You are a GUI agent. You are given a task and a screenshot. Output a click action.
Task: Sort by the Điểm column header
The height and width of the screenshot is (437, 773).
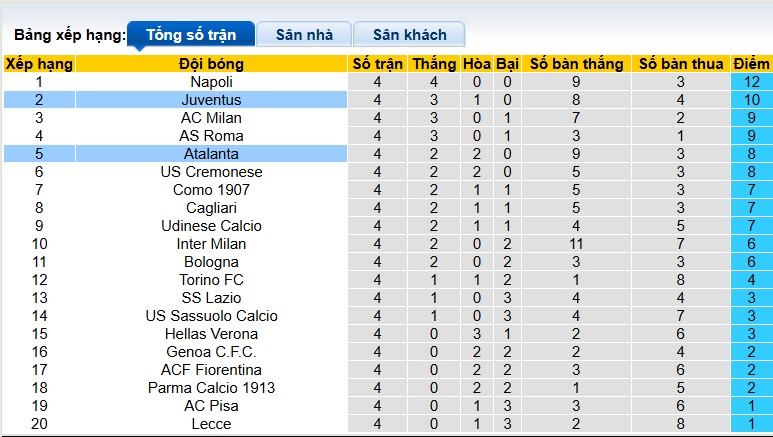pos(752,64)
